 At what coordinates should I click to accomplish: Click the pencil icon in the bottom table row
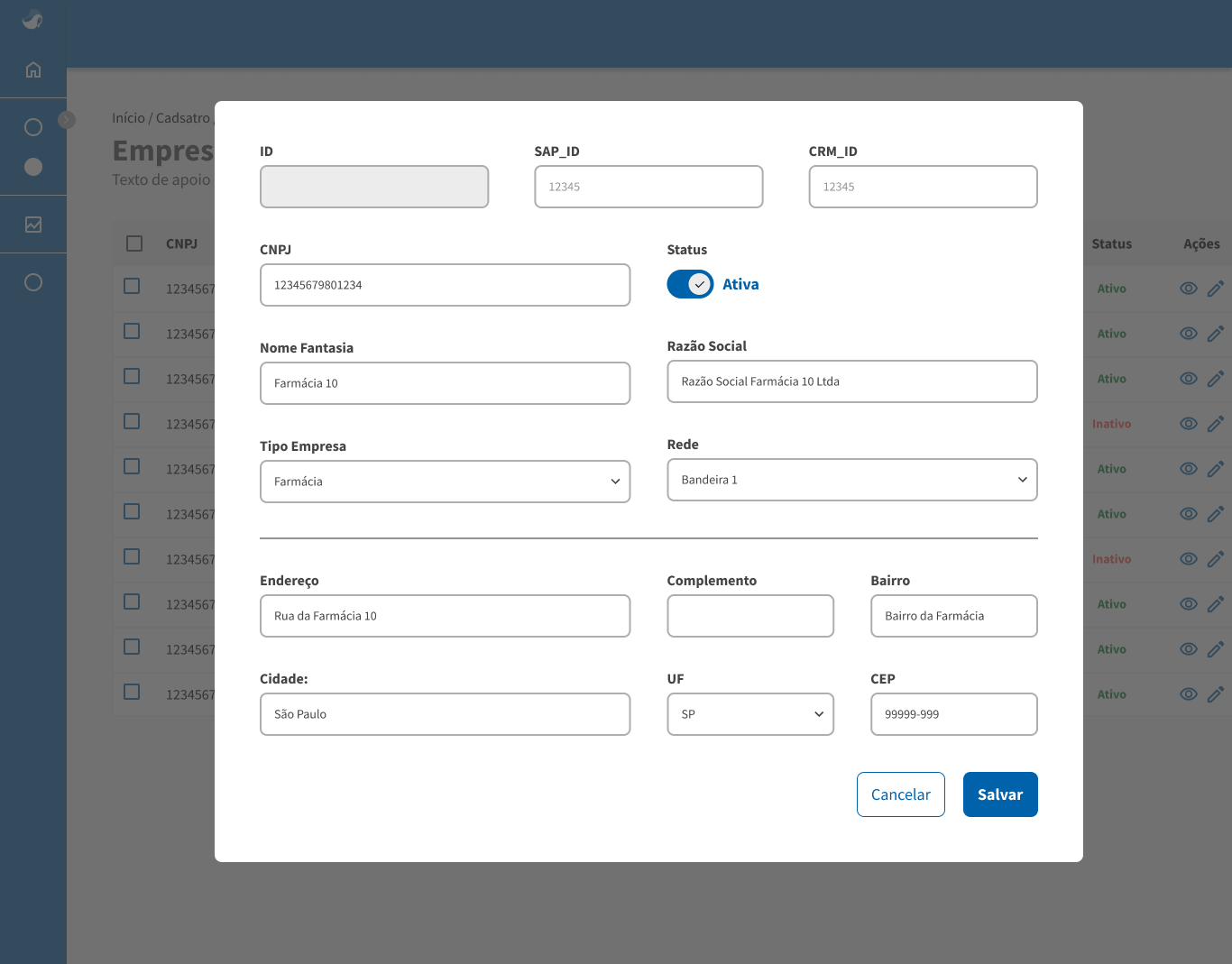pyautogui.click(x=1216, y=694)
